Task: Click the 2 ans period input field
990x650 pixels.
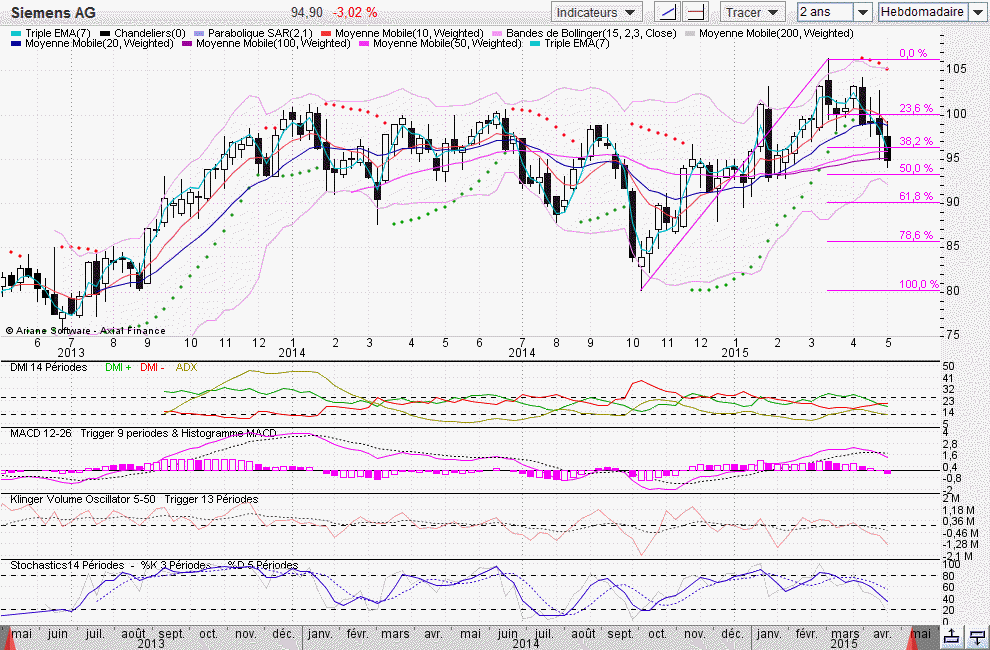Action: coord(826,12)
